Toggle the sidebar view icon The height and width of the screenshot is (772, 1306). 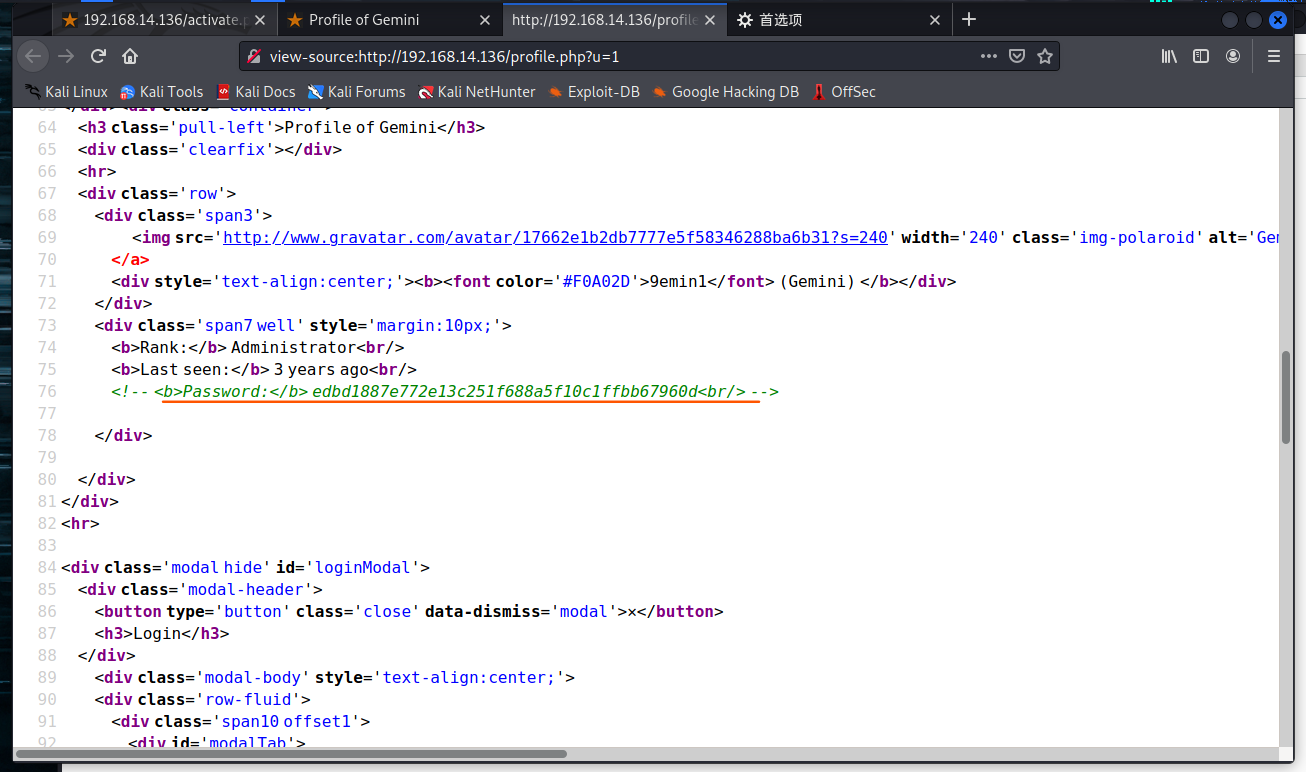(1201, 56)
